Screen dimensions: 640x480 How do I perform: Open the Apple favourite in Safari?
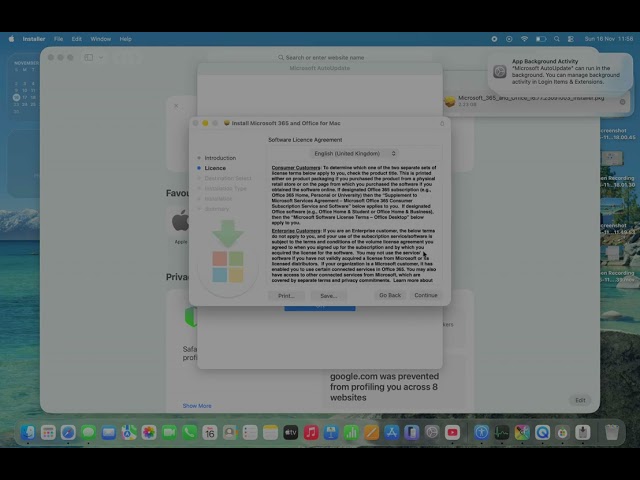(x=180, y=226)
